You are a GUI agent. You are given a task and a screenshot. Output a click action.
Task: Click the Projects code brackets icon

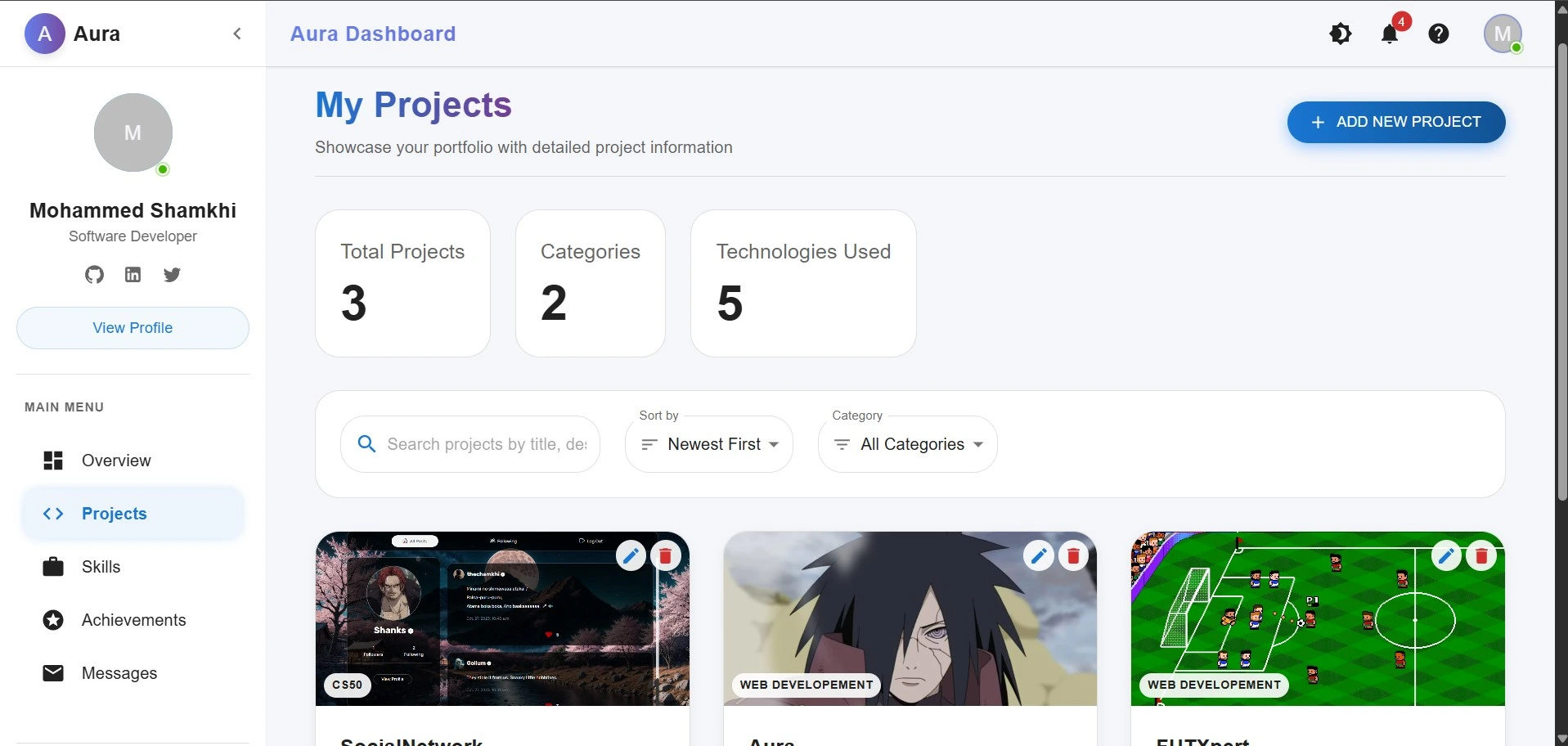[53, 514]
